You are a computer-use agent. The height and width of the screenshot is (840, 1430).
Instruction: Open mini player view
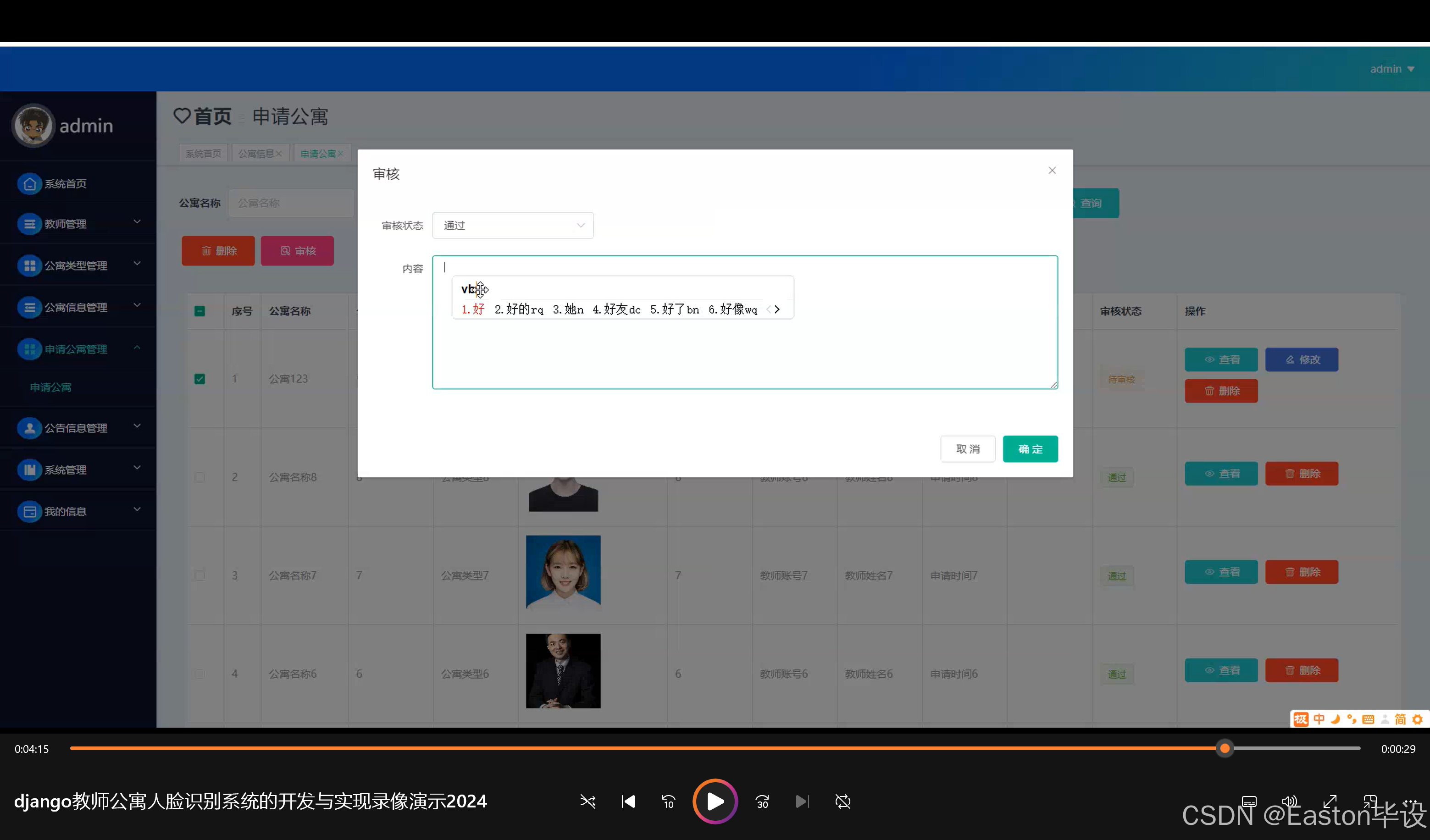(x=1370, y=801)
